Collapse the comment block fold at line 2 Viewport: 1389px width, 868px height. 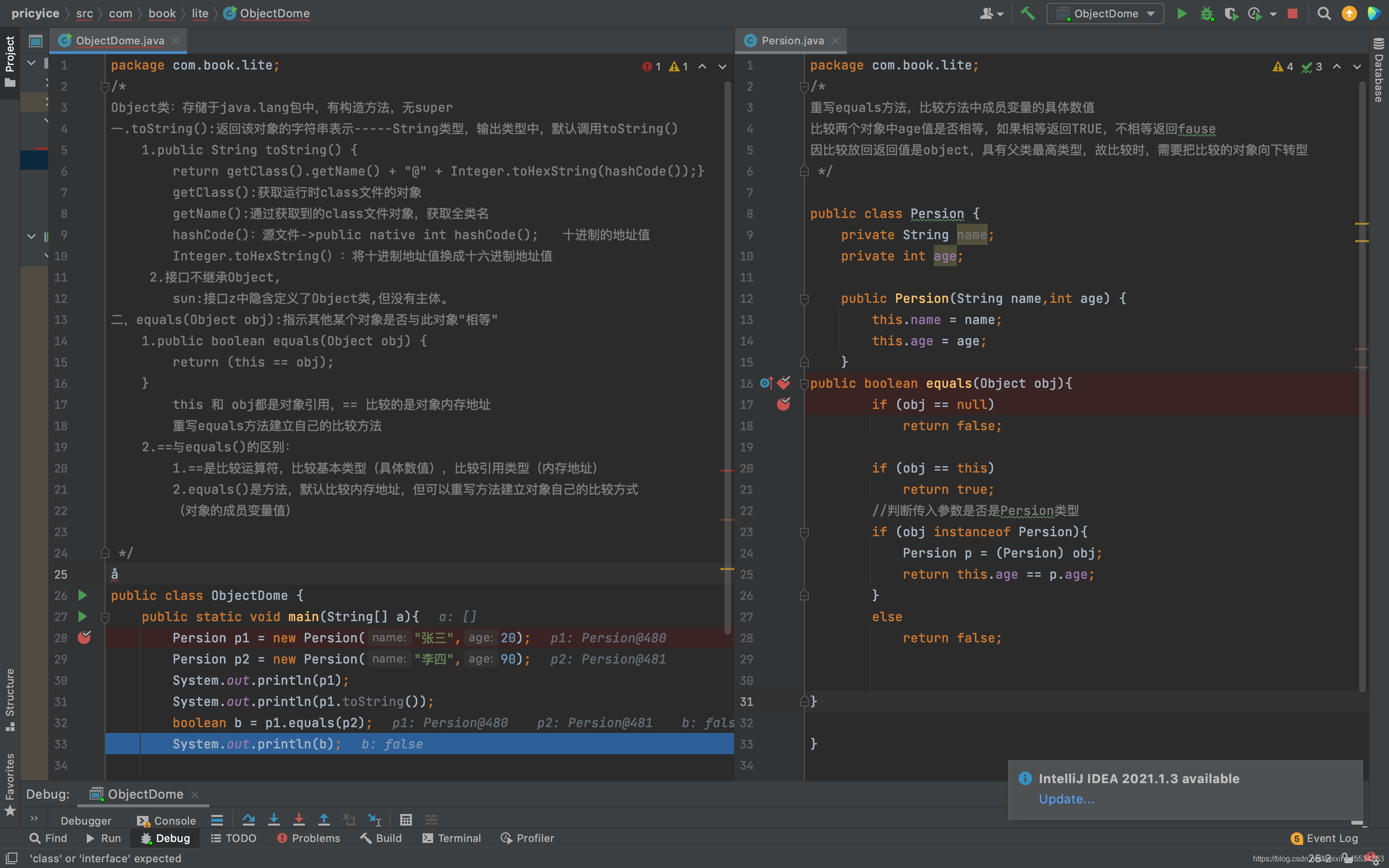(105, 87)
